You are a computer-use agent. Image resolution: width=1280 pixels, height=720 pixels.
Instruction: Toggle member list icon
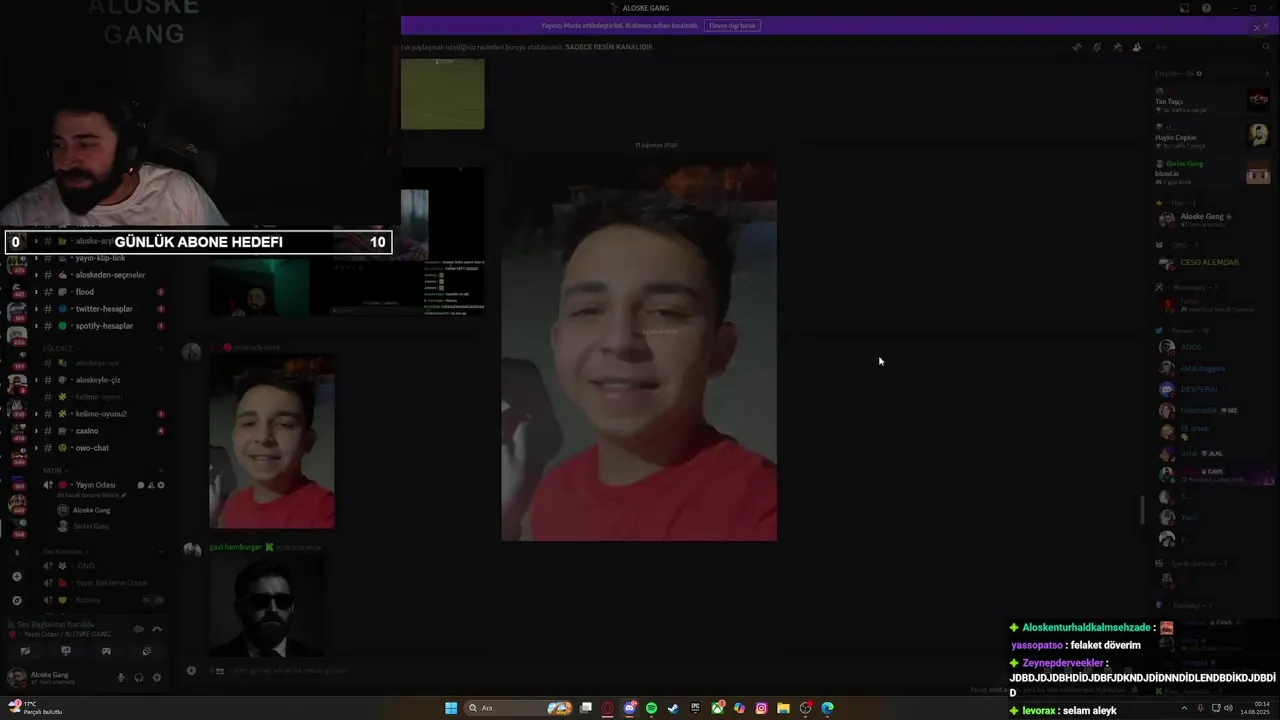point(1137,47)
